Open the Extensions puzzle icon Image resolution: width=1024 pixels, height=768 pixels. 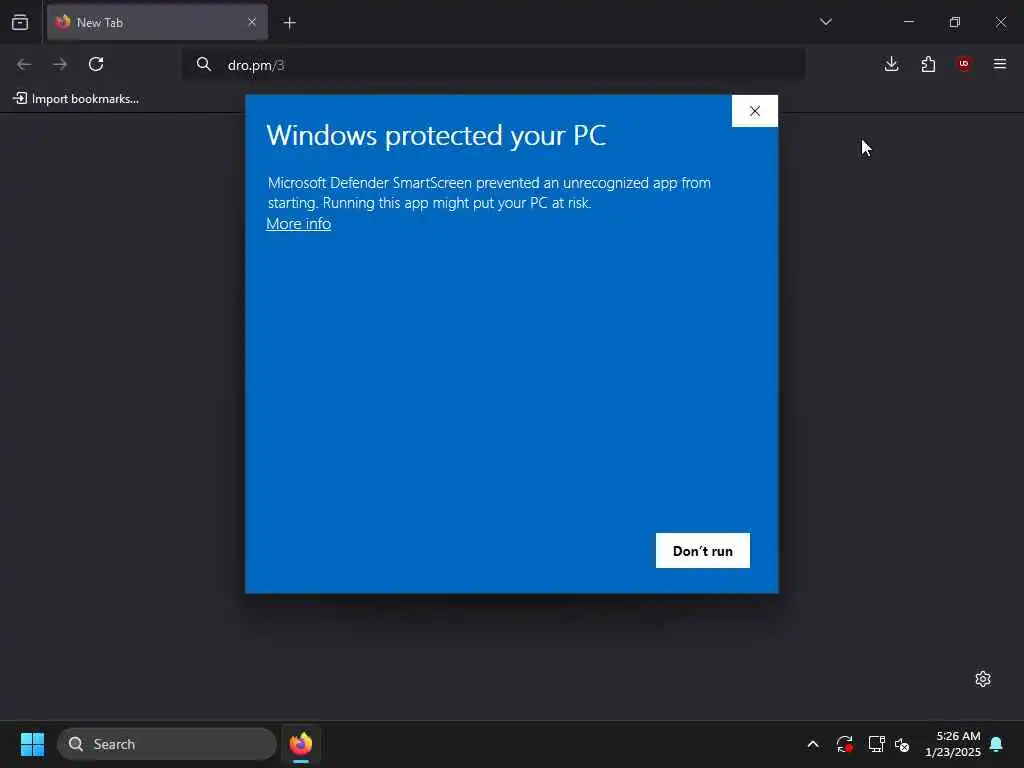click(928, 64)
